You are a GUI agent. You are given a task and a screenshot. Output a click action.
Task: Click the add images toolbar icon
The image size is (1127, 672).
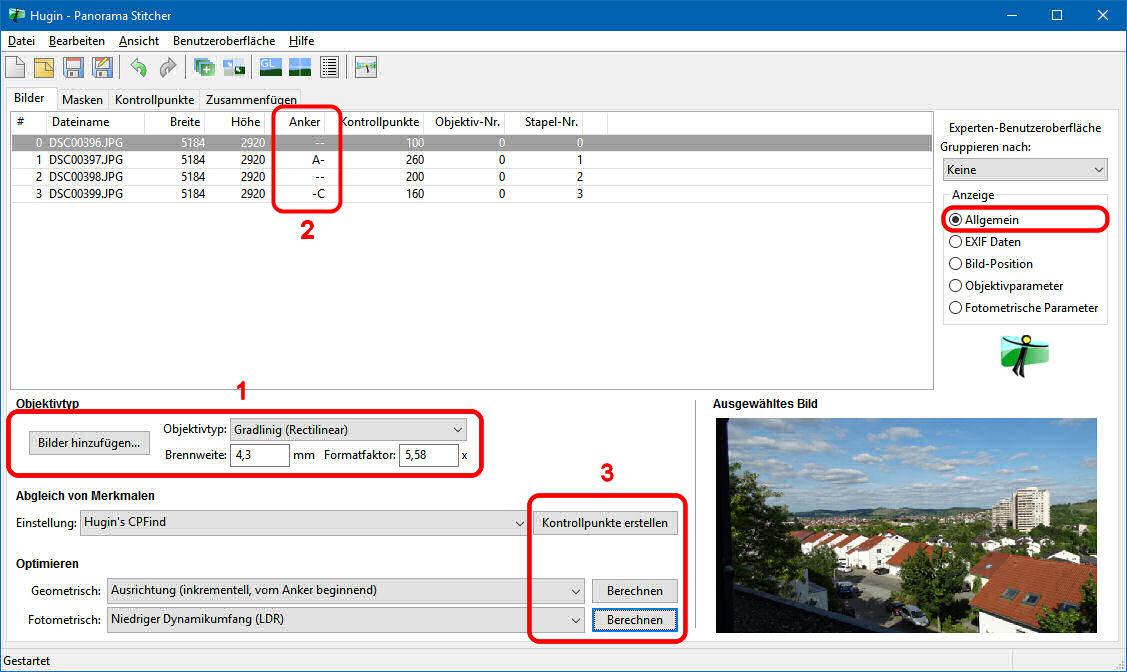[x=204, y=67]
